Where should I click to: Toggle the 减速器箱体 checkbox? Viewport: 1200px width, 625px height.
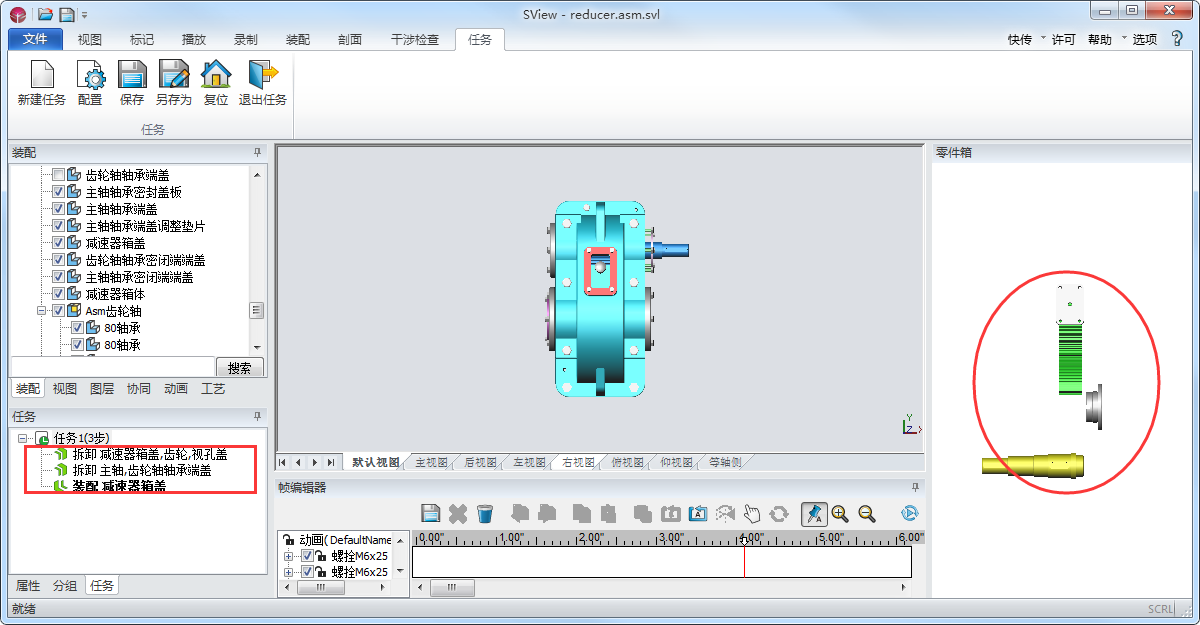click(x=59, y=294)
